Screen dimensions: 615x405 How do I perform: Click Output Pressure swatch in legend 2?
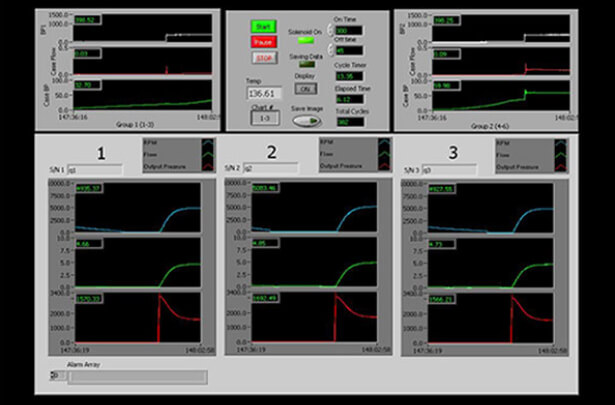(x=384, y=165)
